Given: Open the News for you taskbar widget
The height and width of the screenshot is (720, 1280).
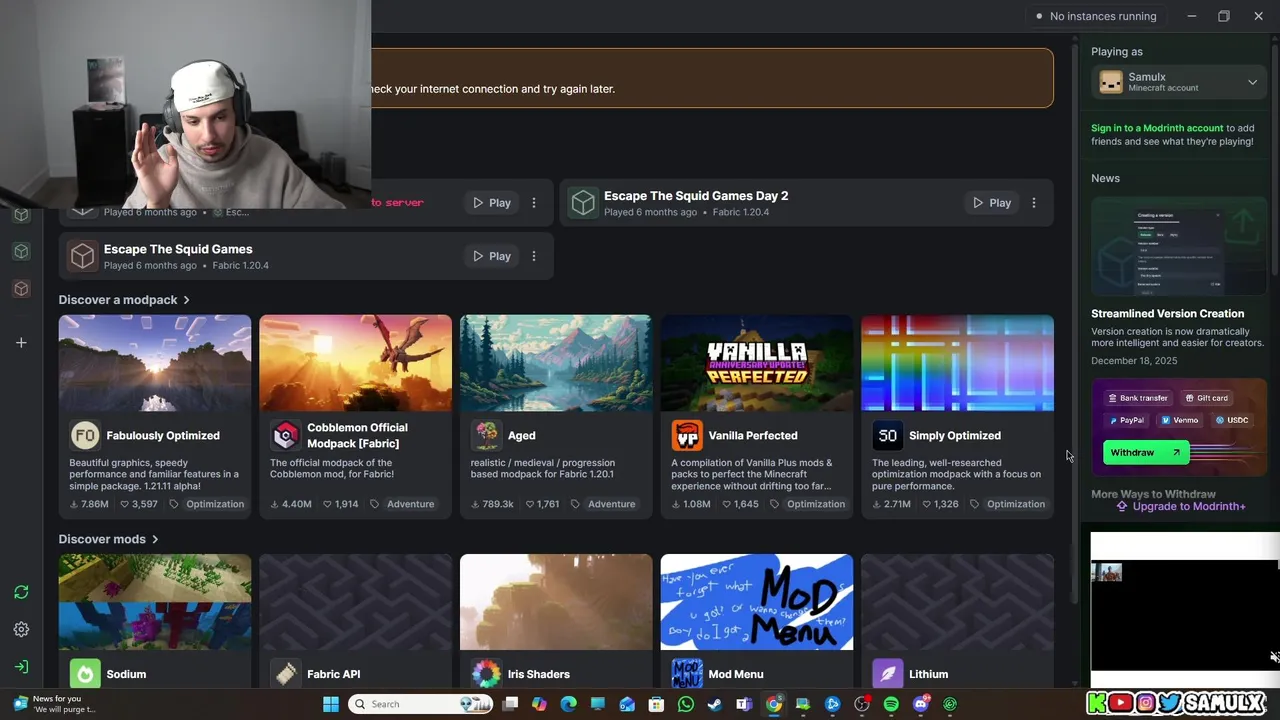Looking at the screenshot, I should [55, 704].
